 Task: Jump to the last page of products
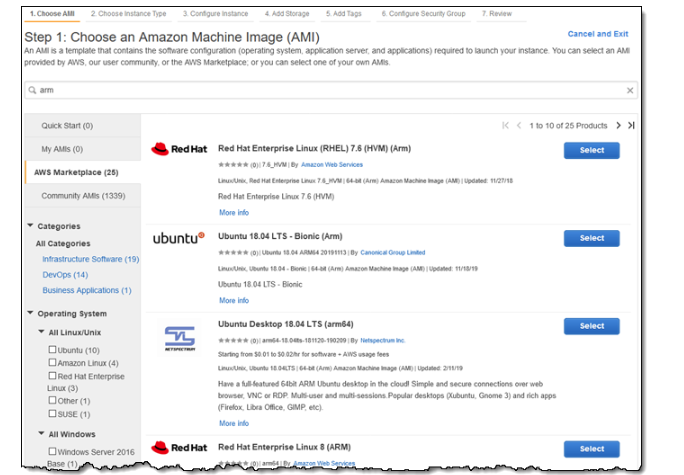631,126
